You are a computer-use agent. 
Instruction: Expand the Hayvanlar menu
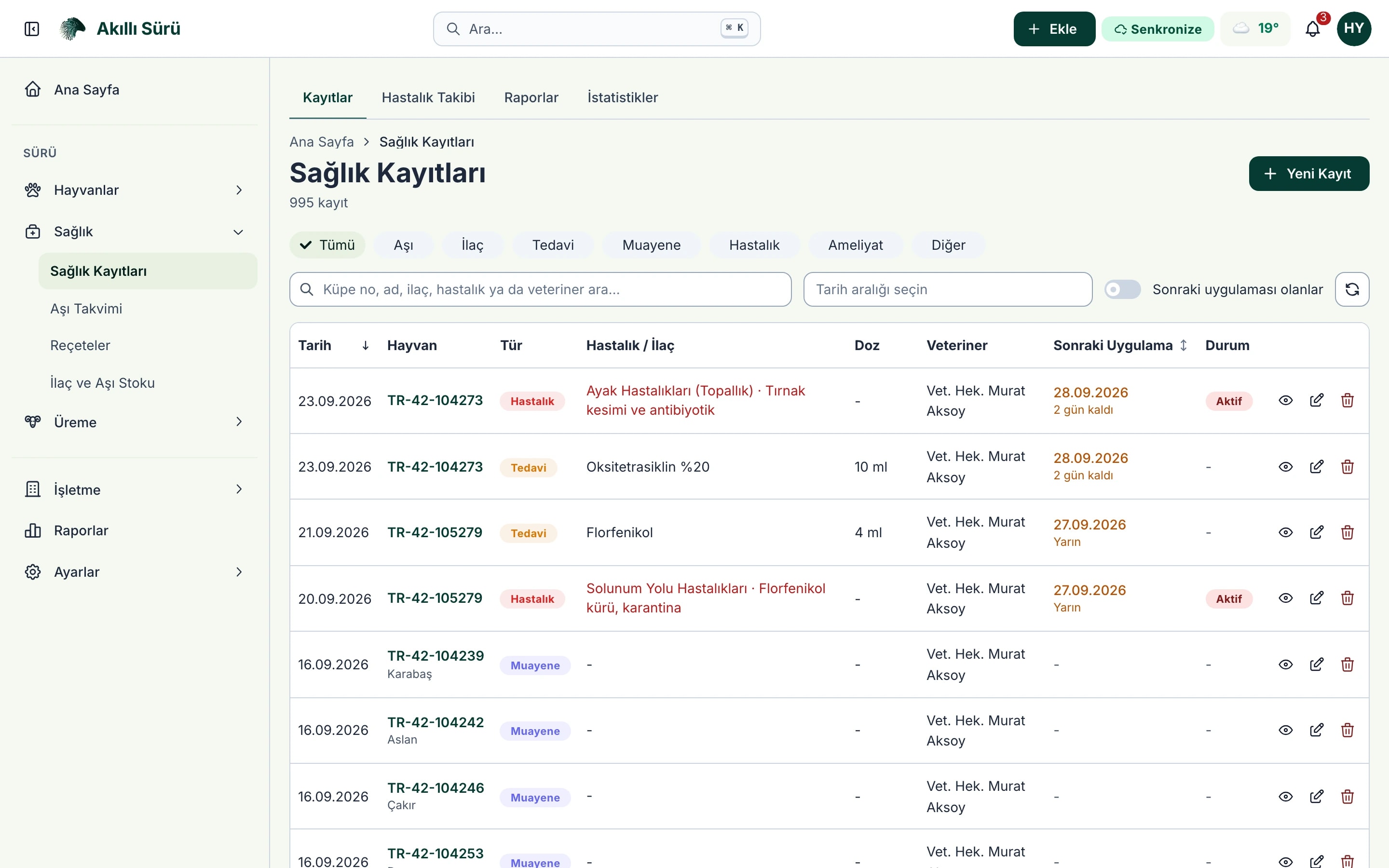pyautogui.click(x=134, y=190)
